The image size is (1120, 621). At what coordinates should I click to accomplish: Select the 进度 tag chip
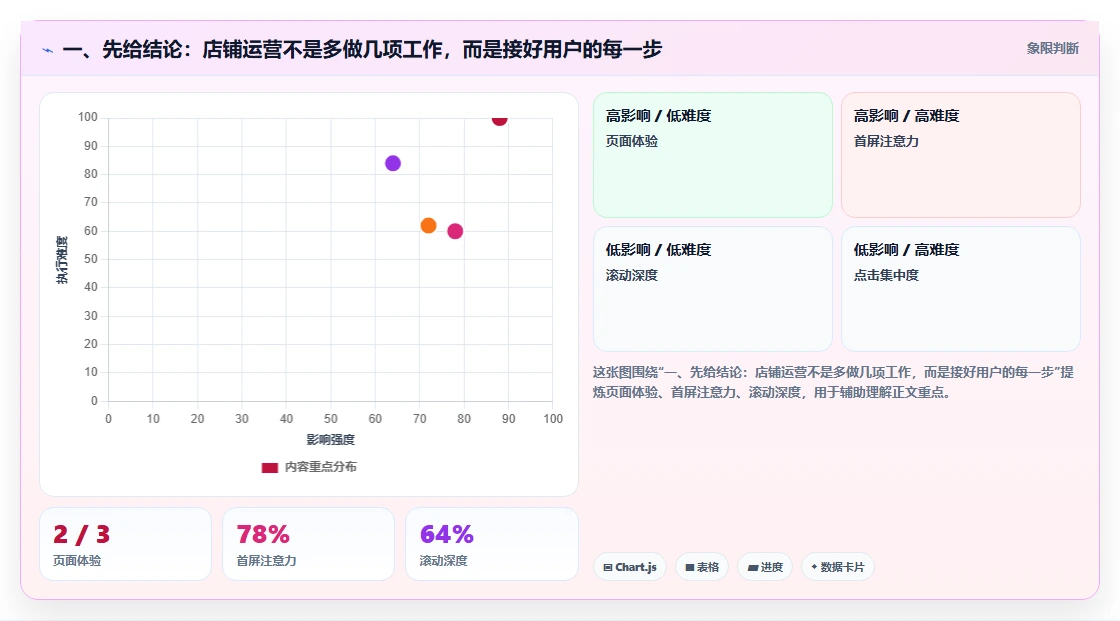point(765,567)
